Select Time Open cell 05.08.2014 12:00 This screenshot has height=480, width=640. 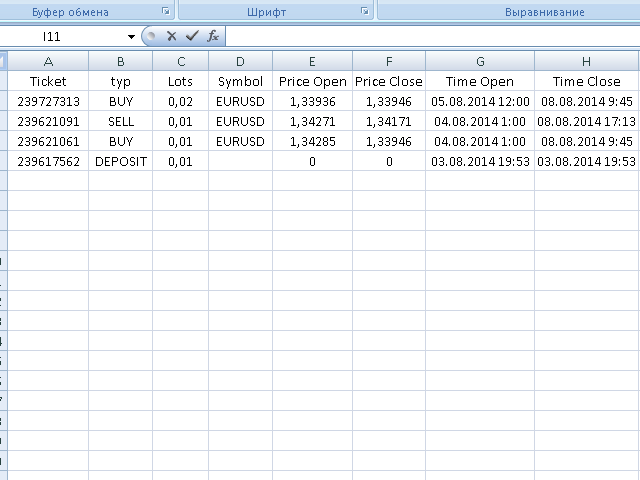tap(480, 101)
